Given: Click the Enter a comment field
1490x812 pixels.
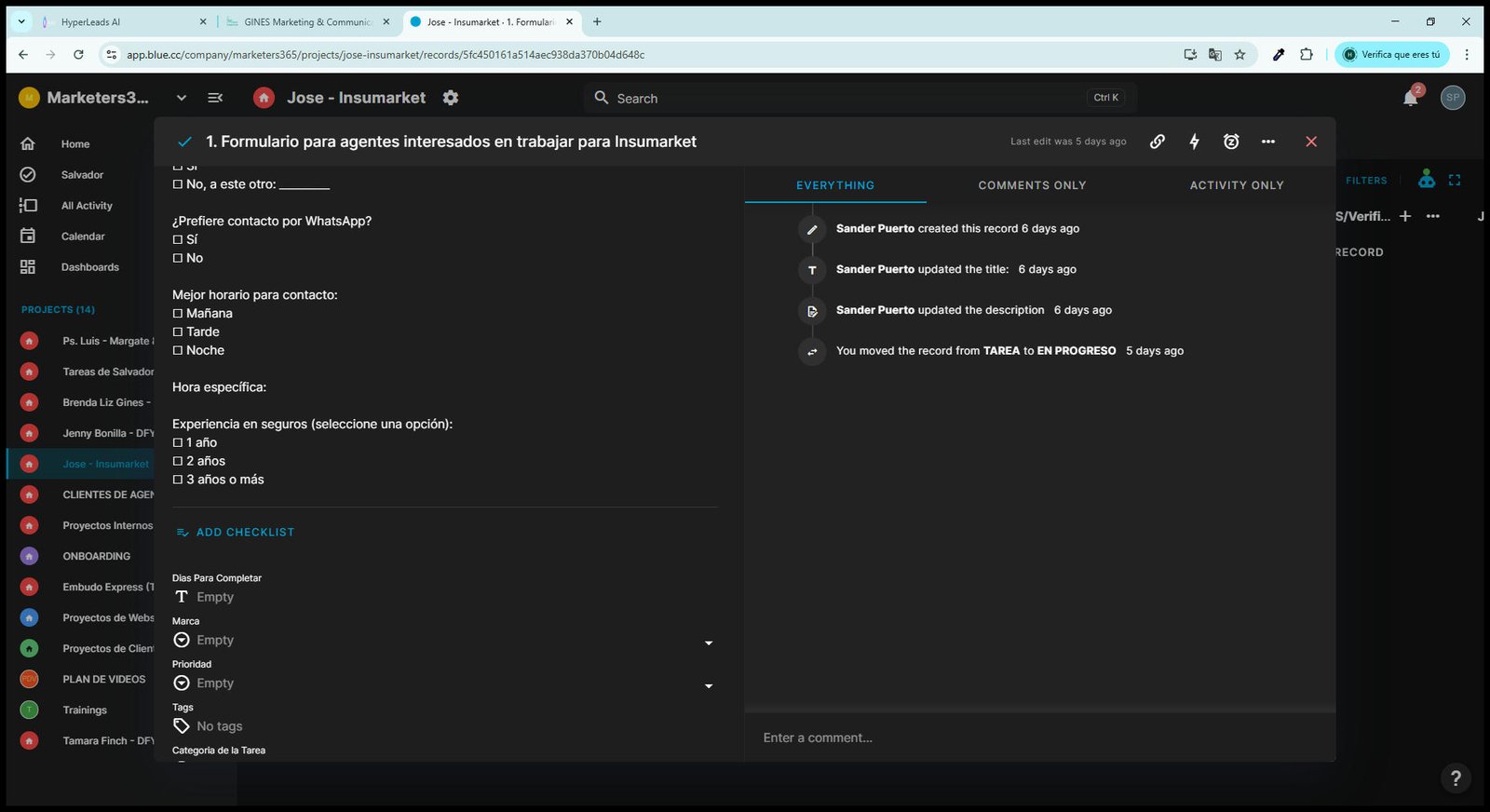Looking at the screenshot, I should [1040, 738].
